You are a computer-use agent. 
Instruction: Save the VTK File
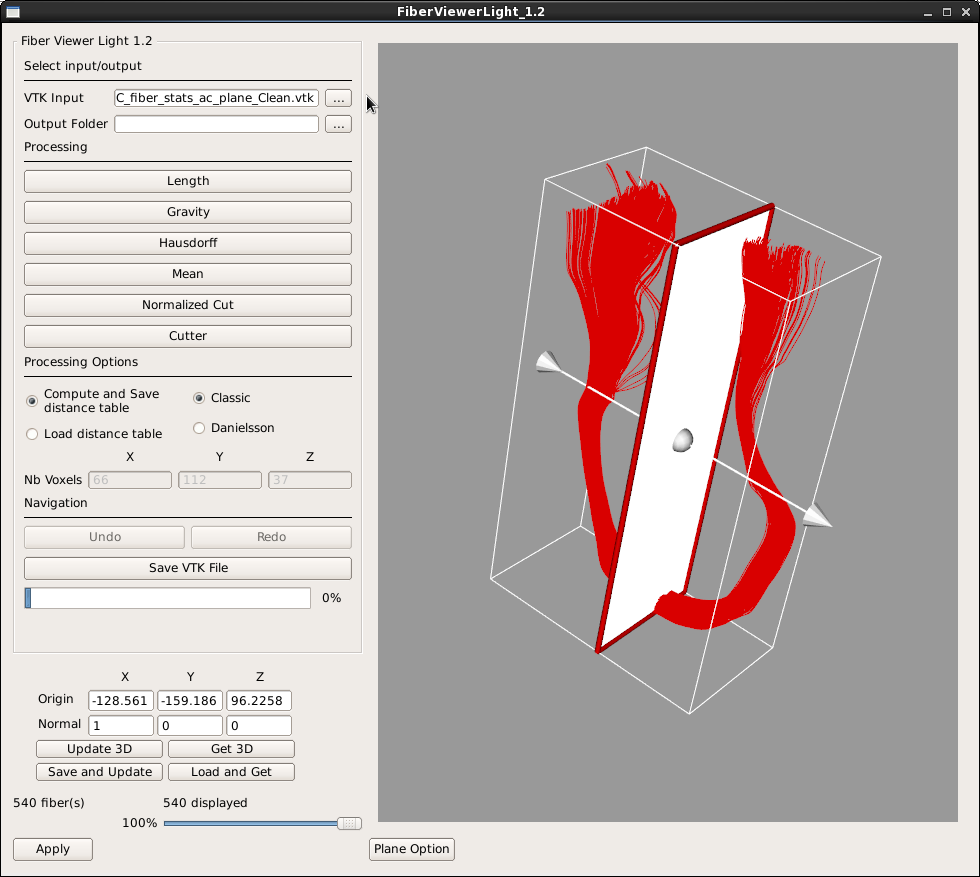[188, 568]
